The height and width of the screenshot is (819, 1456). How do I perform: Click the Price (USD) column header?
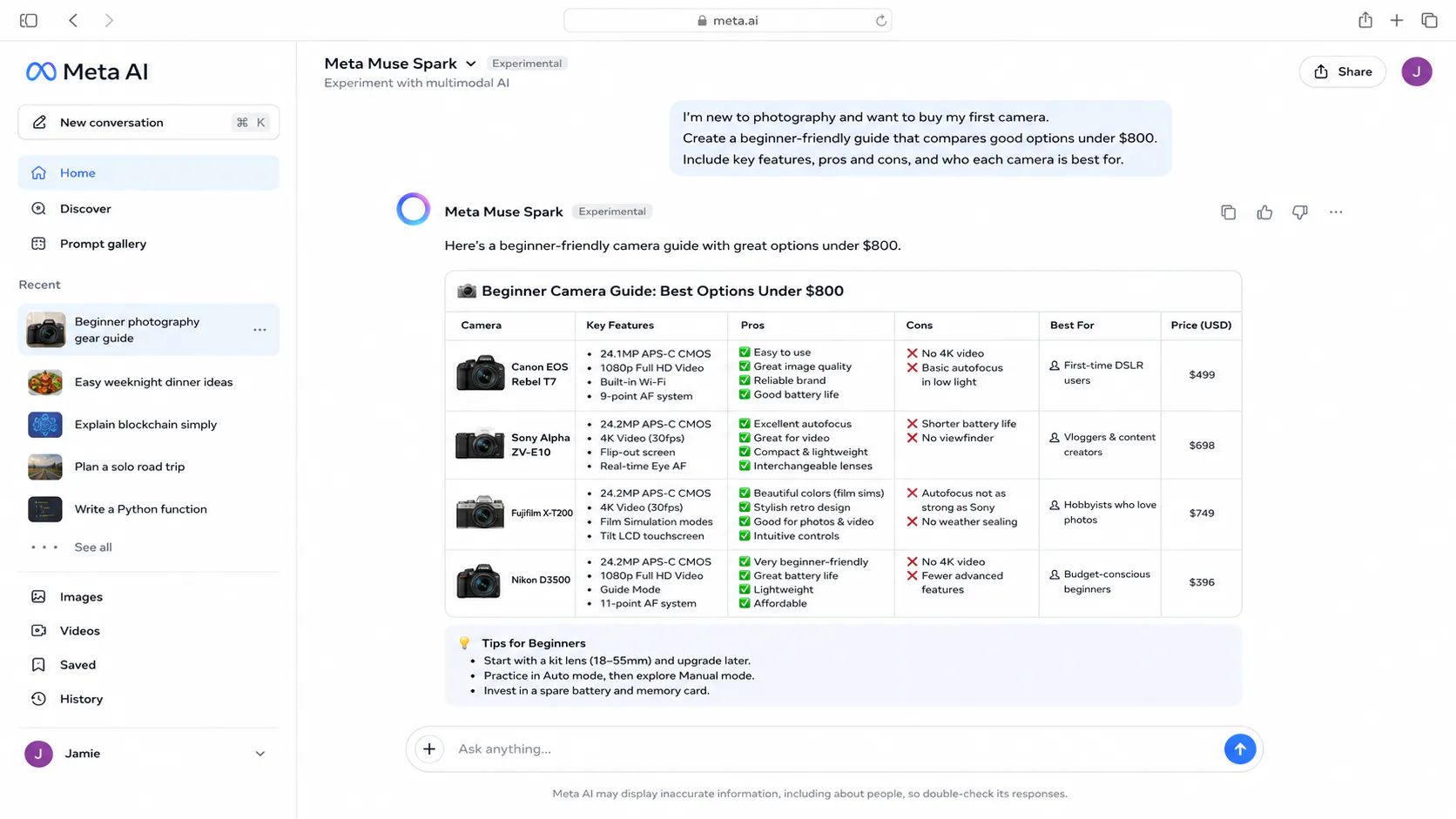[x=1201, y=326]
